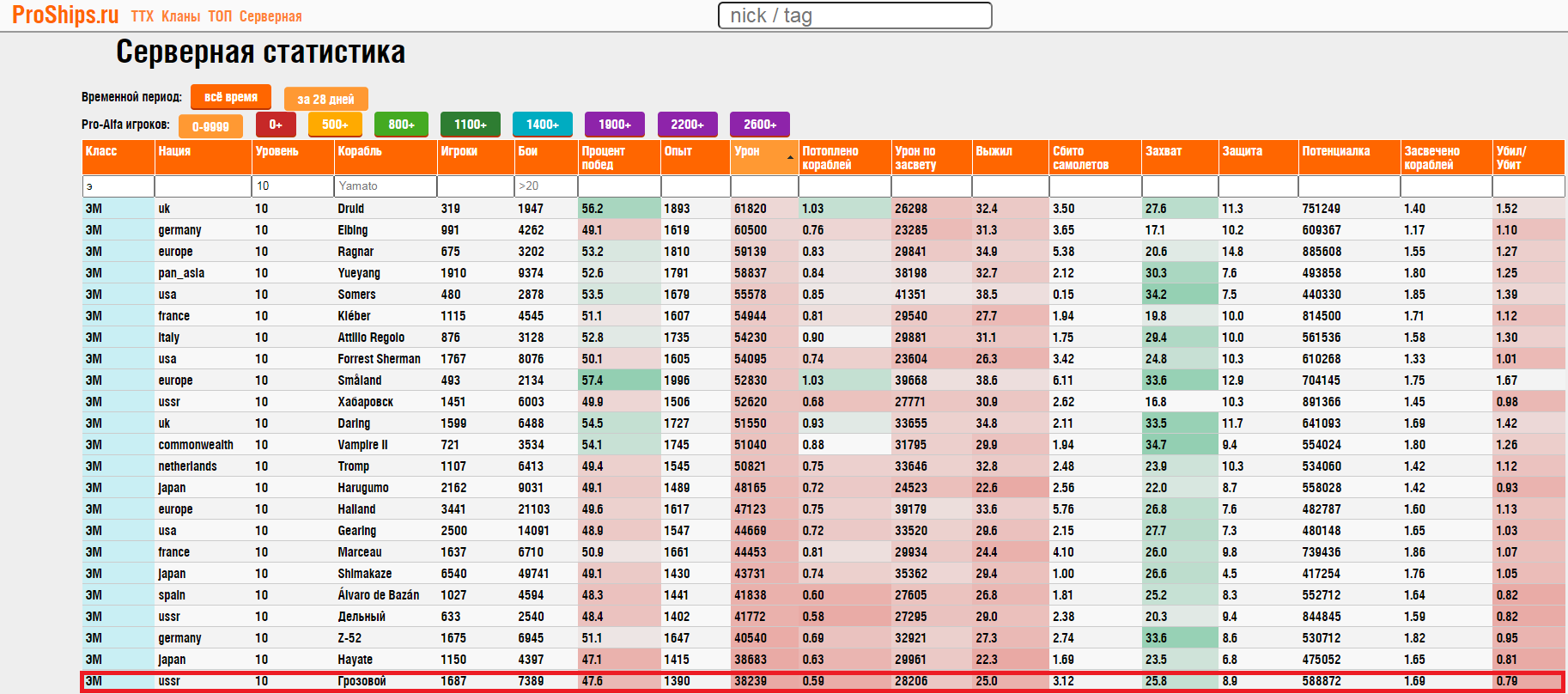Select the Forrest Sherman ship name
This screenshot has width=1568, height=694.
pyautogui.click(x=379, y=359)
